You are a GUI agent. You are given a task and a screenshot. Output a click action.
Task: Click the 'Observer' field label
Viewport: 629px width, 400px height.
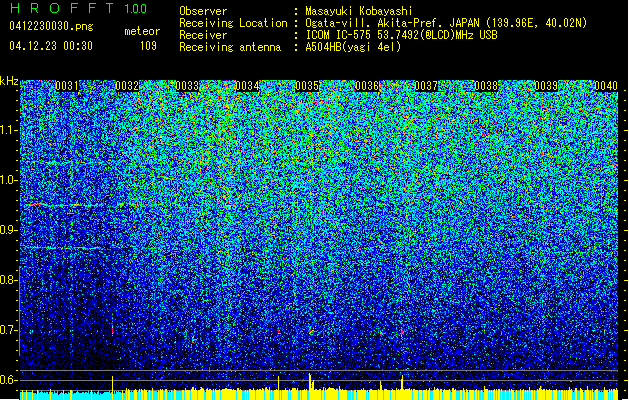pos(203,11)
